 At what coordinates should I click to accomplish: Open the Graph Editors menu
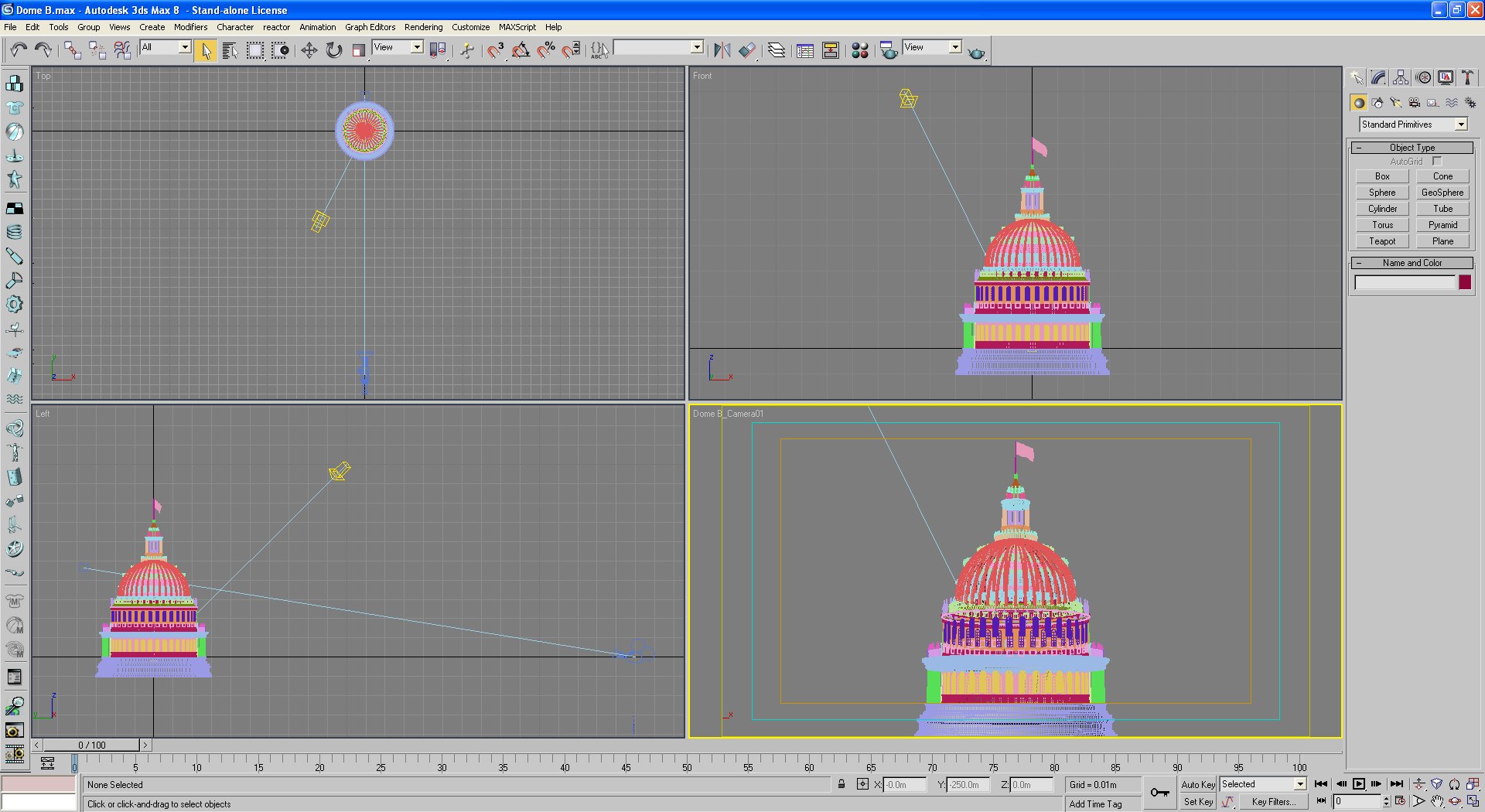pyautogui.click(x=370, y=27)
